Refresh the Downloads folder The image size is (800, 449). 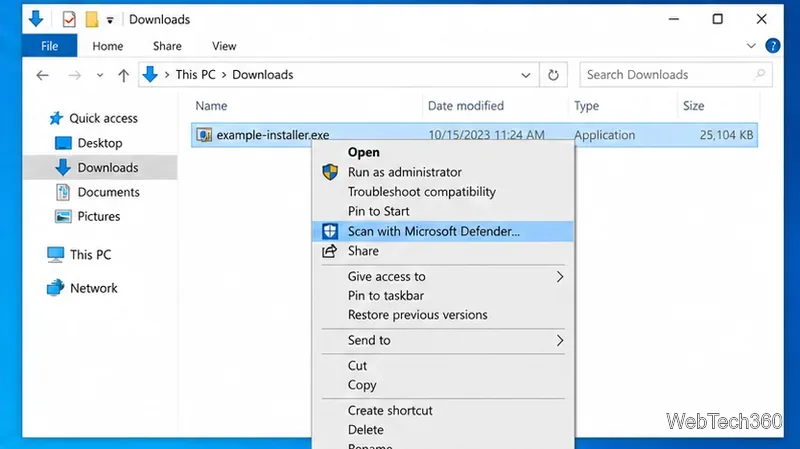[x=553, y=75]
